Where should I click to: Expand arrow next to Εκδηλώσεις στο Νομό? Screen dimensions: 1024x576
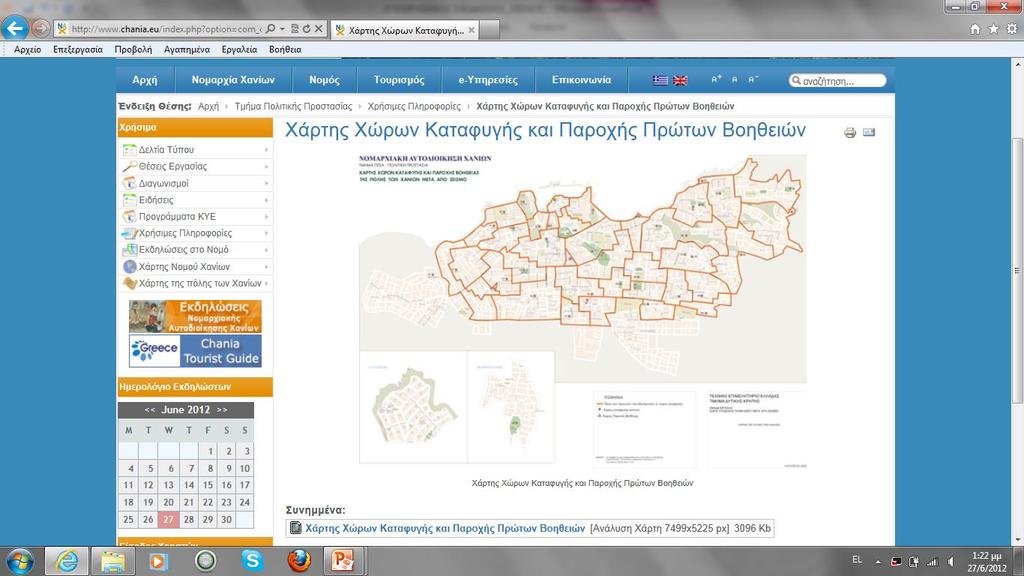(x=266, y=249)
